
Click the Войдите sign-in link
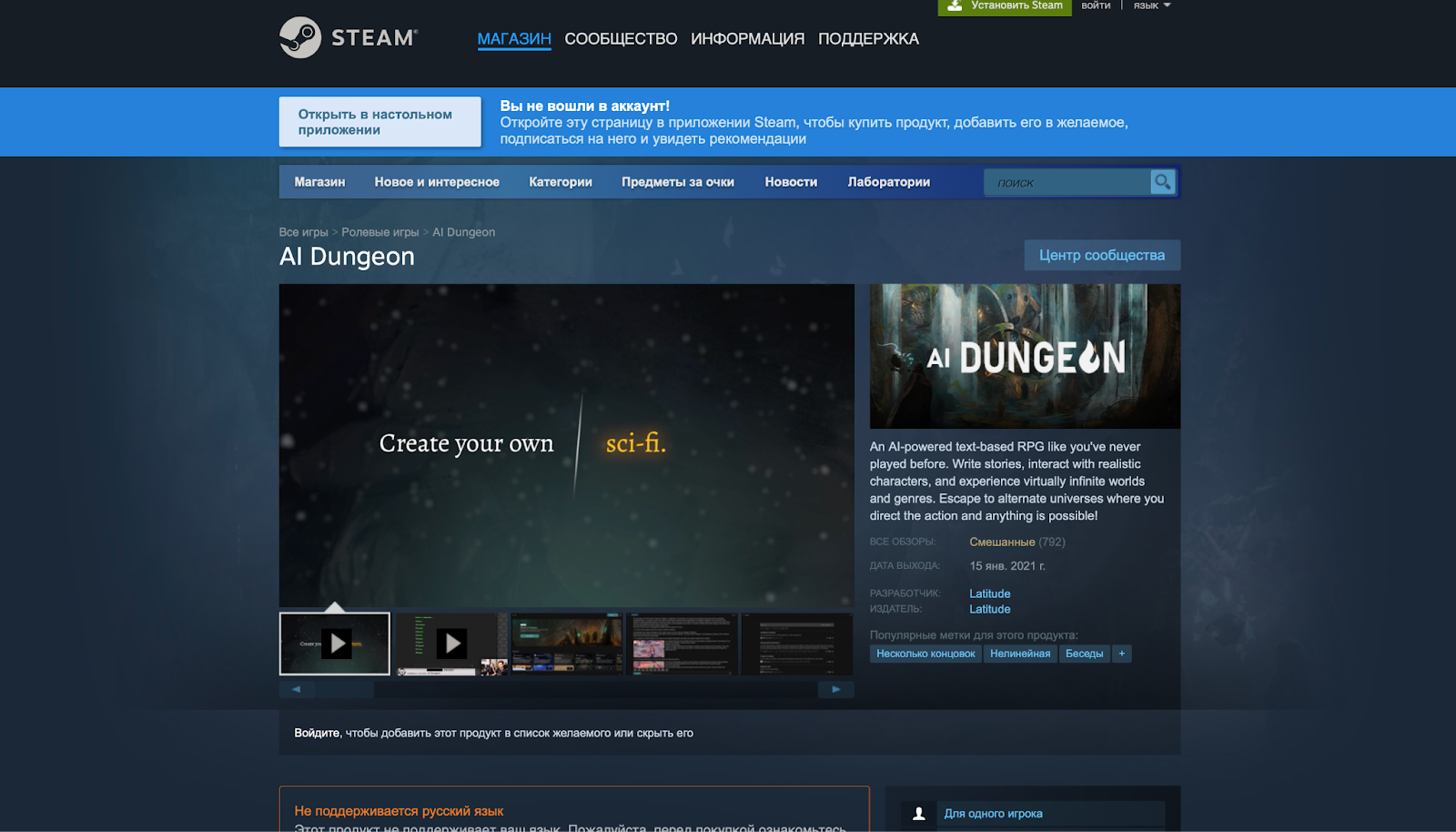pos(317,733)
